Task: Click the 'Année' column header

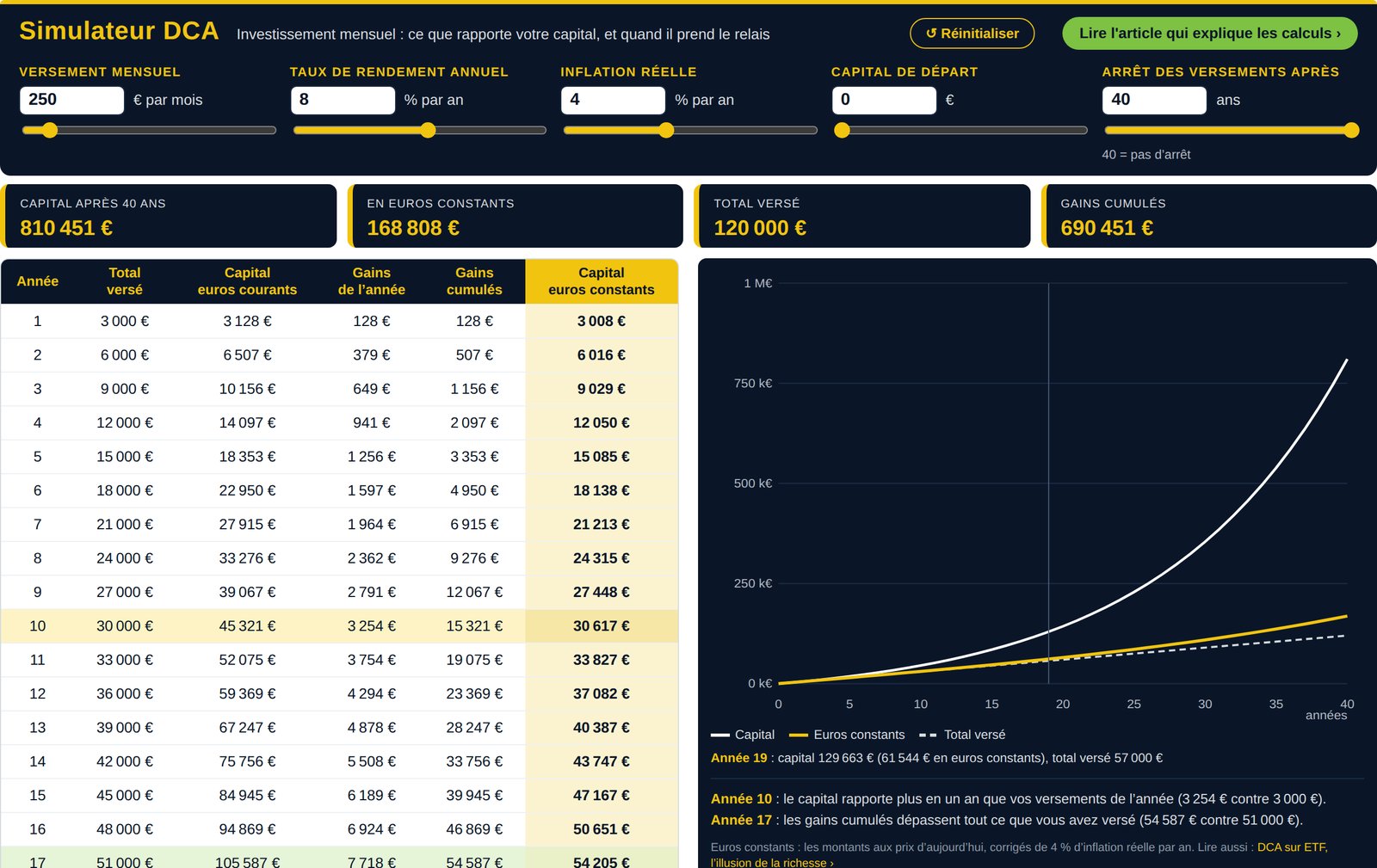Action: [x=38, y=281]
